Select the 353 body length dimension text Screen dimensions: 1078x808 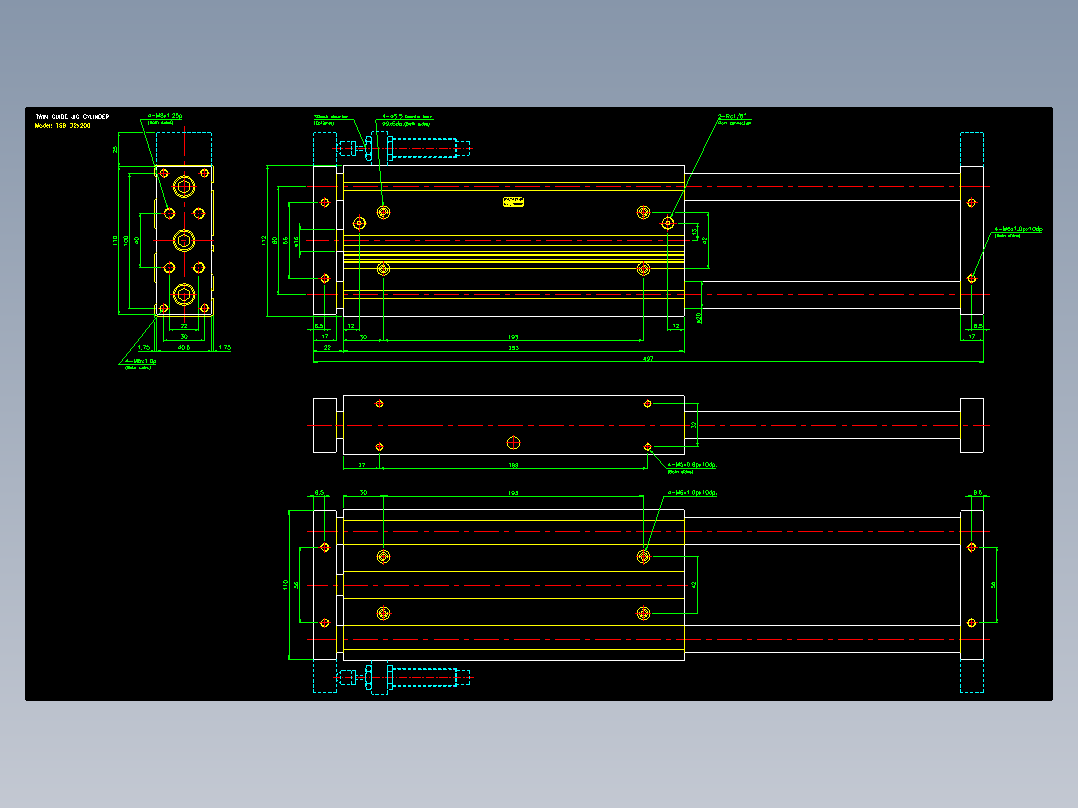coord(513,348)
